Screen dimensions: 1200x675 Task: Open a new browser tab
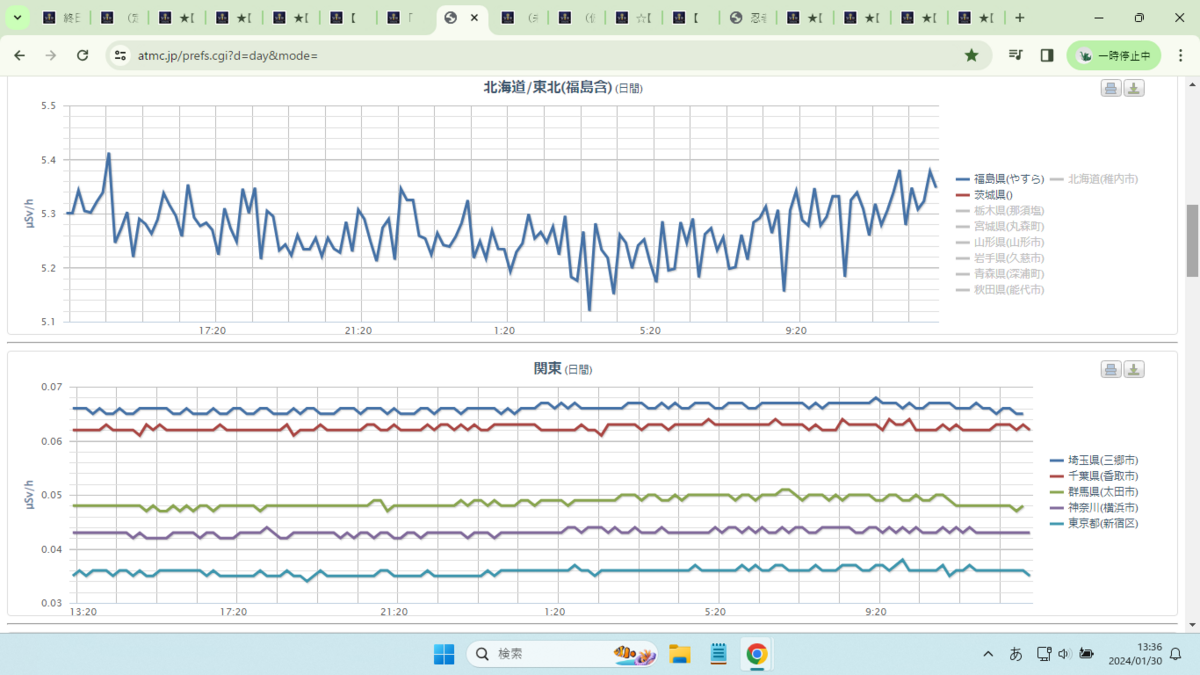click(1019, 18)
